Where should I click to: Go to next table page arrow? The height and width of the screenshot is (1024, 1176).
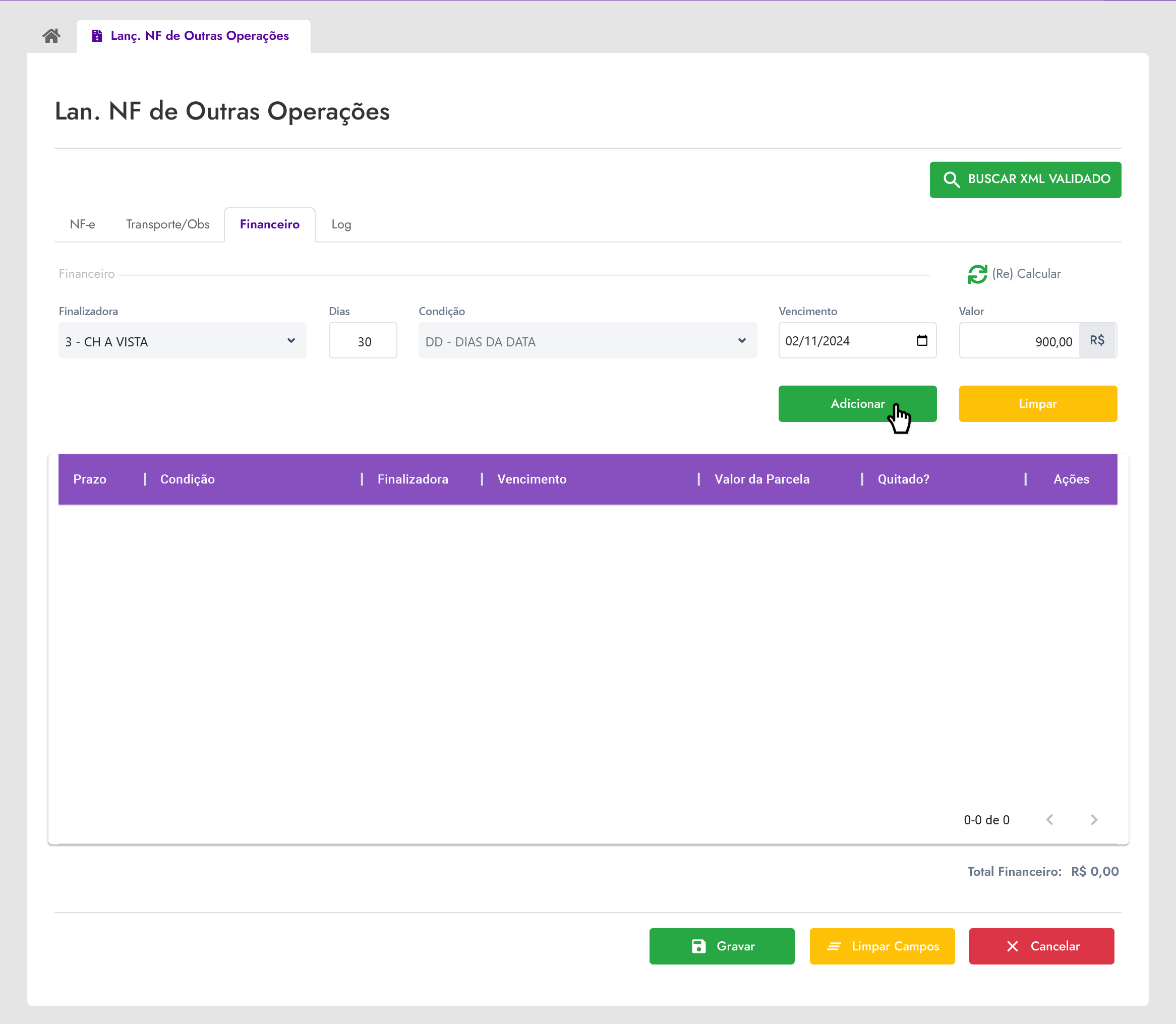[1094, 820]
